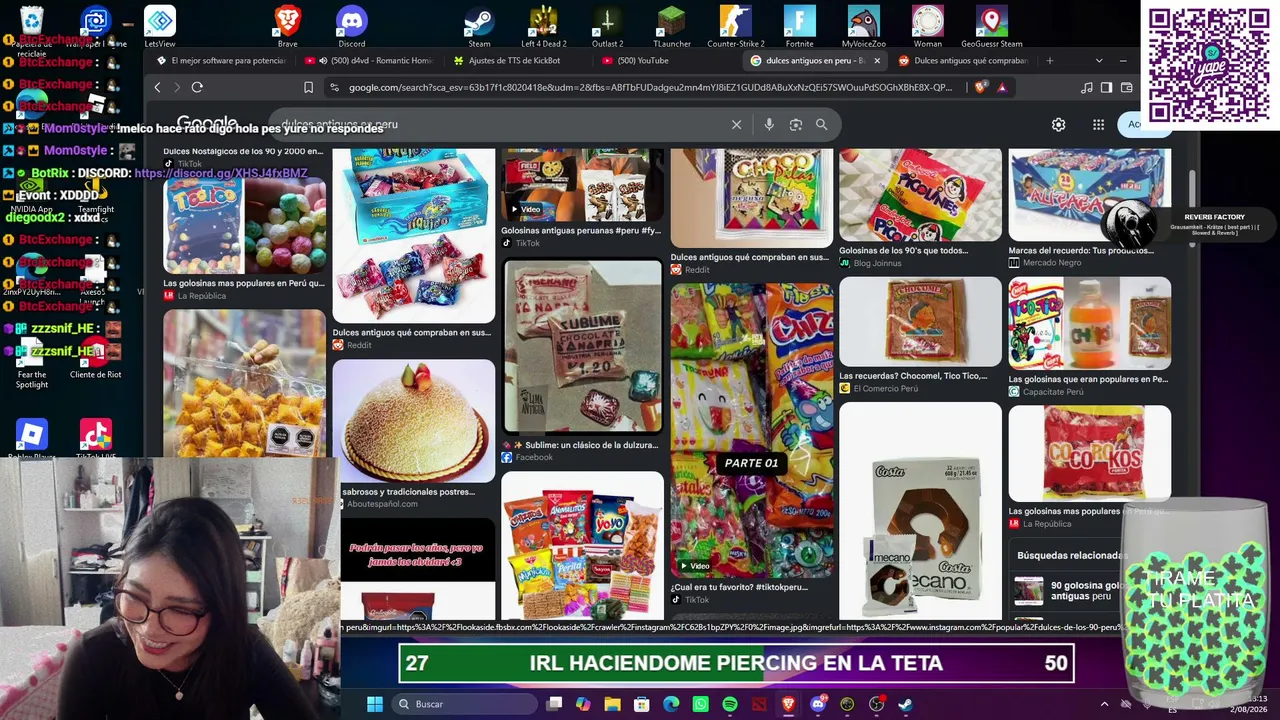
Task: Show hidden system tray icons
Action: click(1104, 704)
